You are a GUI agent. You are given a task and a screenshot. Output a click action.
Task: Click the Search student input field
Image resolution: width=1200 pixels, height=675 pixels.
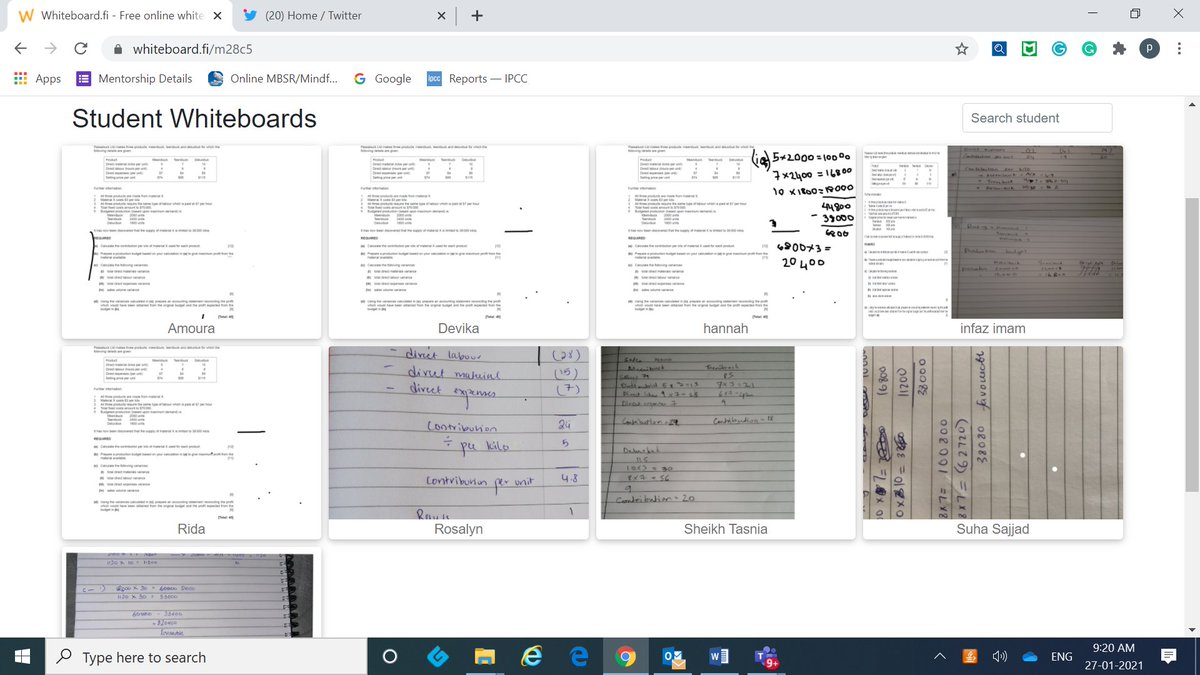tap(1037, 117)
